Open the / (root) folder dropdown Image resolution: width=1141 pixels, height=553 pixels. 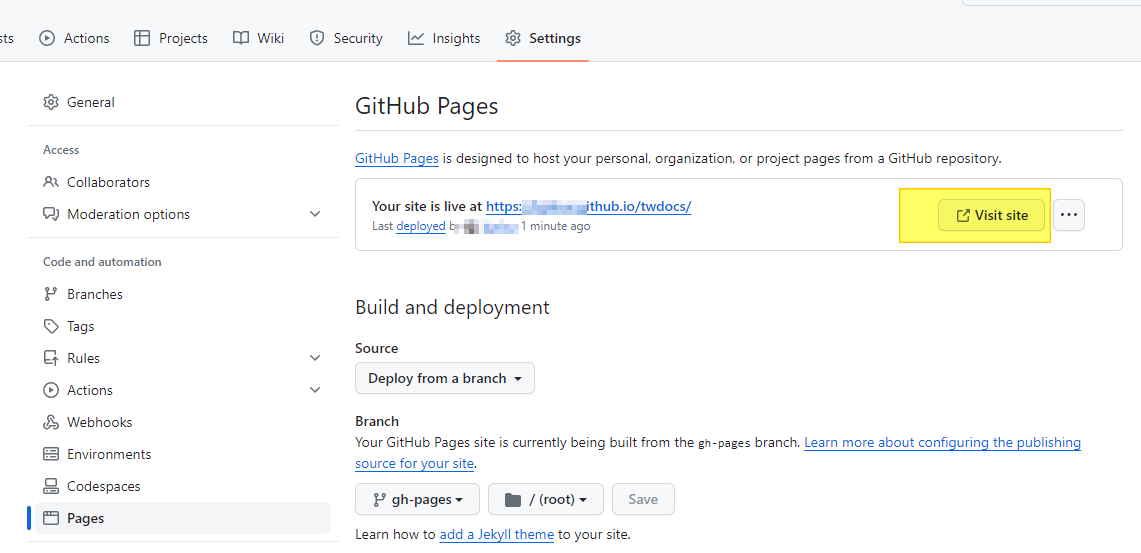546,499
